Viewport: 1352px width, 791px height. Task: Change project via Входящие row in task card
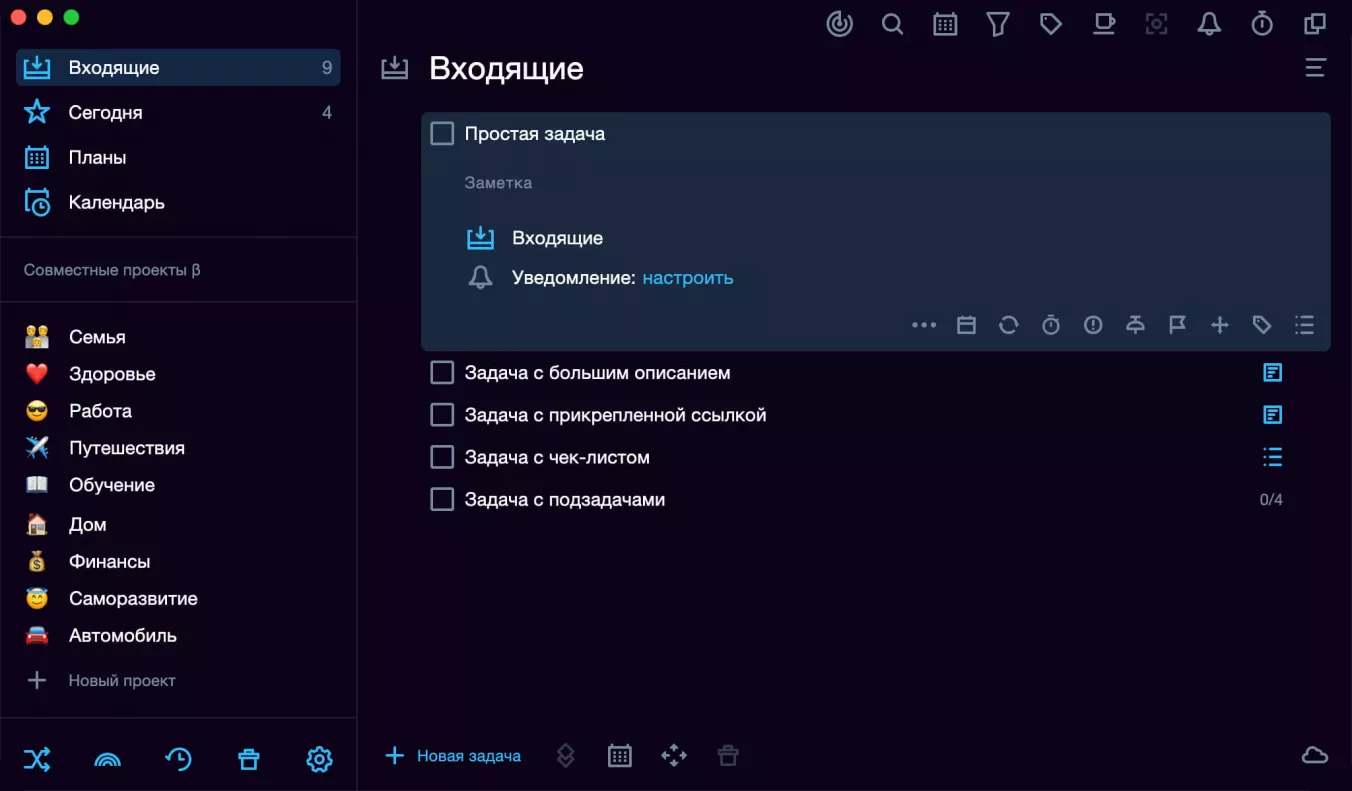[535, 238]
